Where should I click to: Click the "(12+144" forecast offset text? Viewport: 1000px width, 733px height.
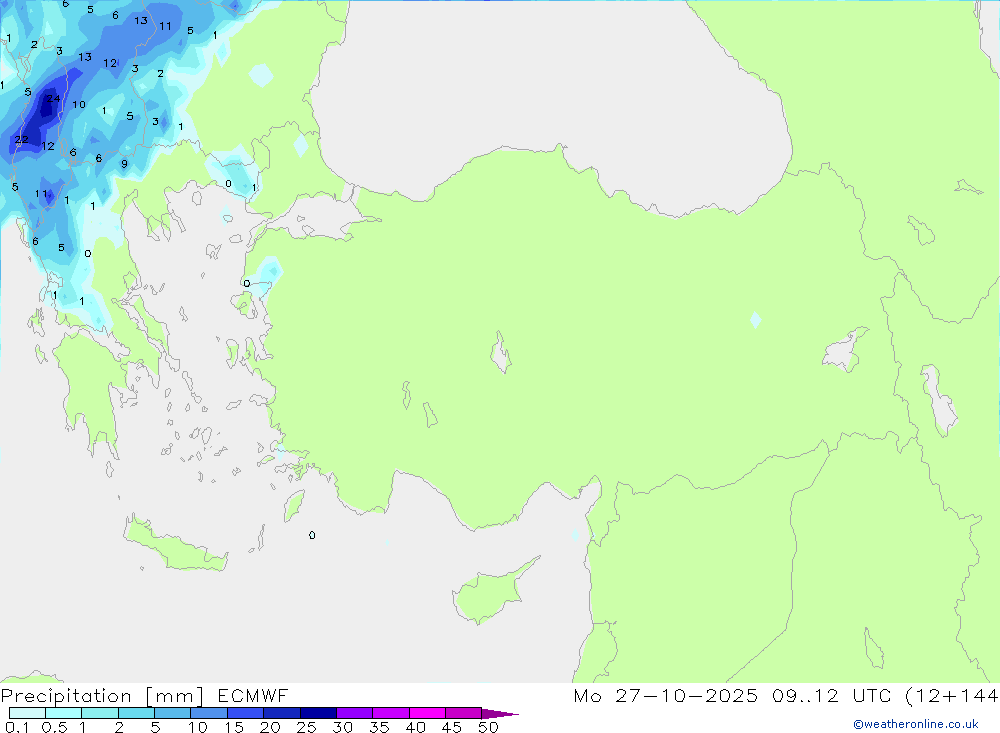pyautogui.click(x=952, y=695)
